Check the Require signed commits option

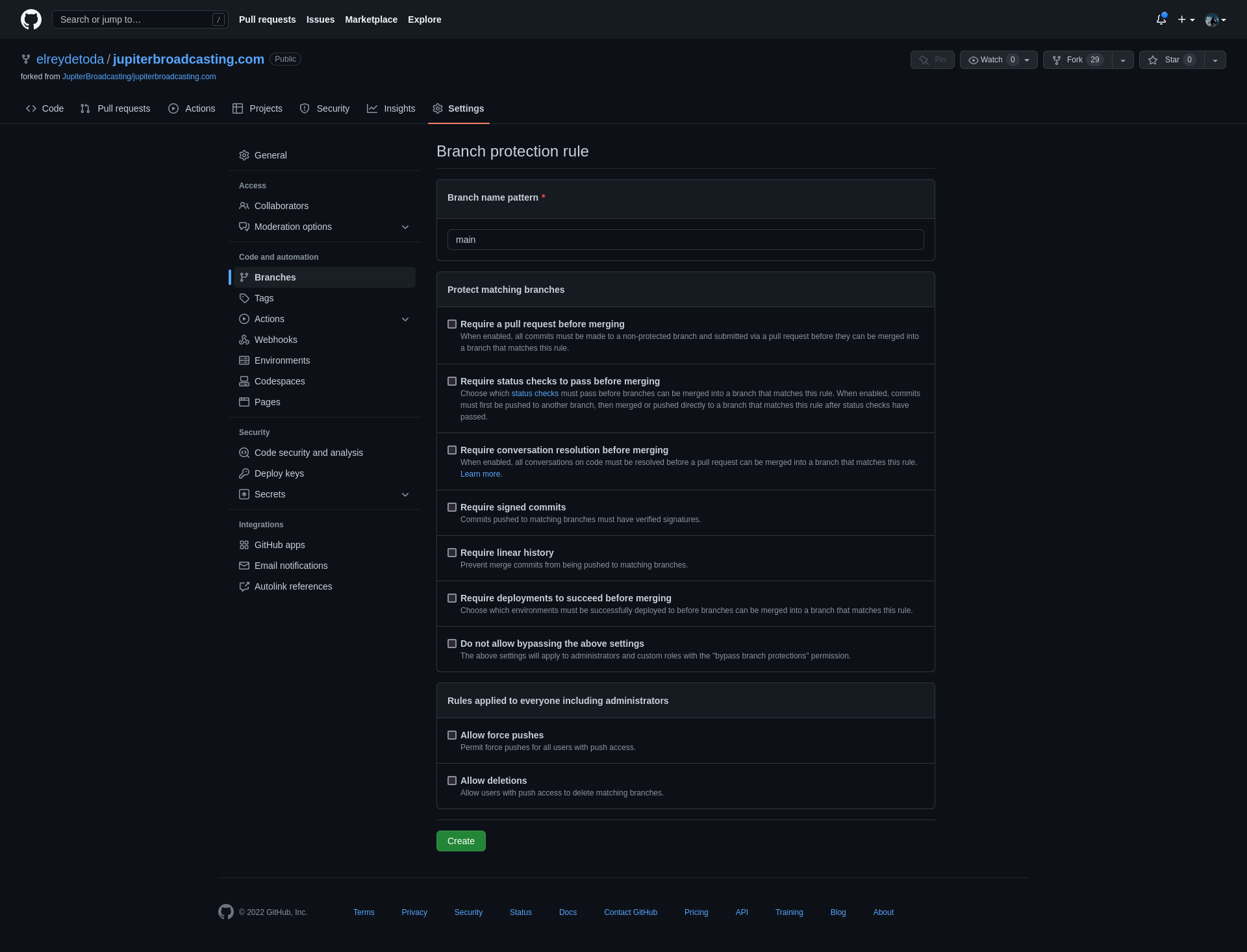point(452,507)
